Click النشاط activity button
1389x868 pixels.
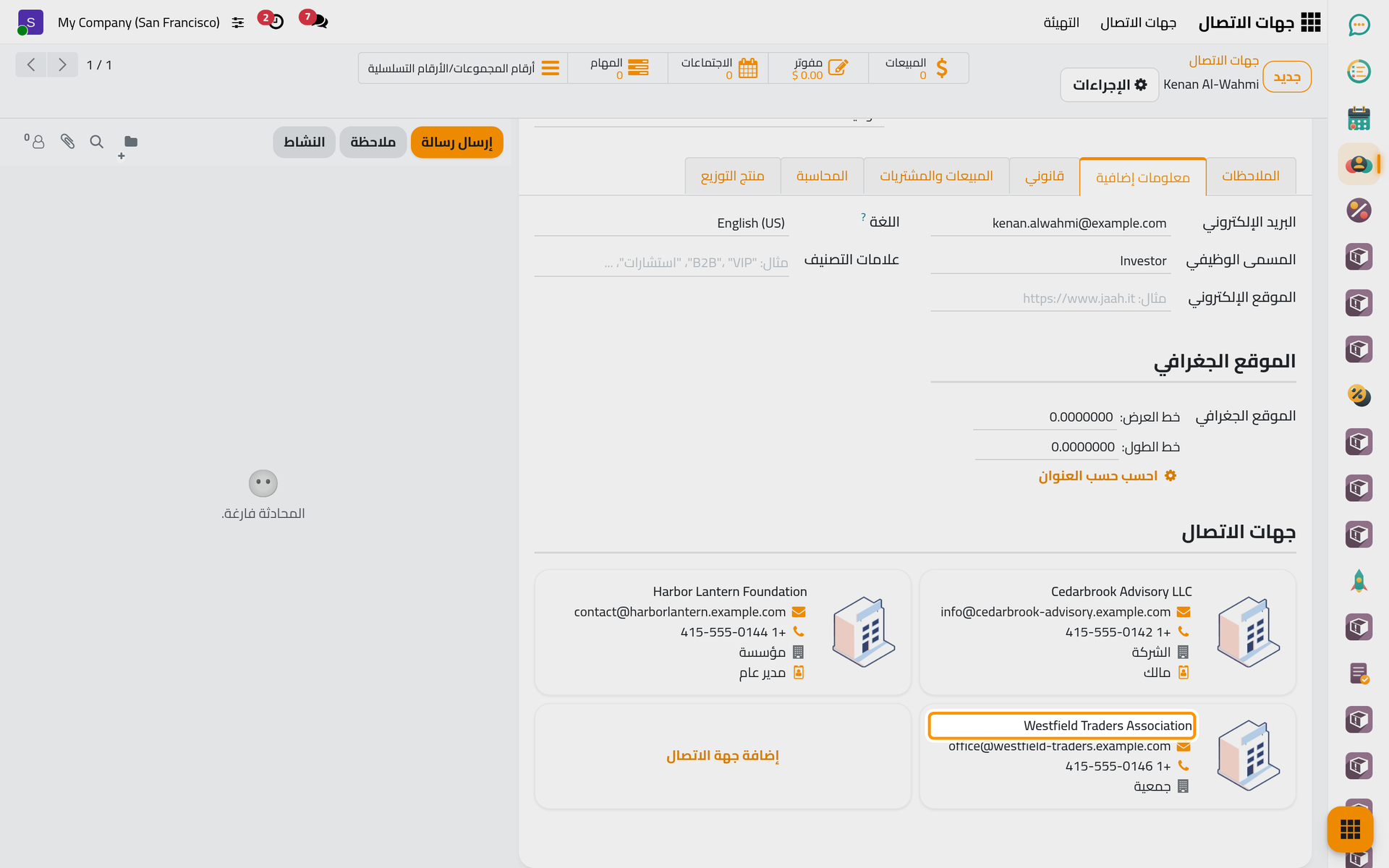point(304,142)
